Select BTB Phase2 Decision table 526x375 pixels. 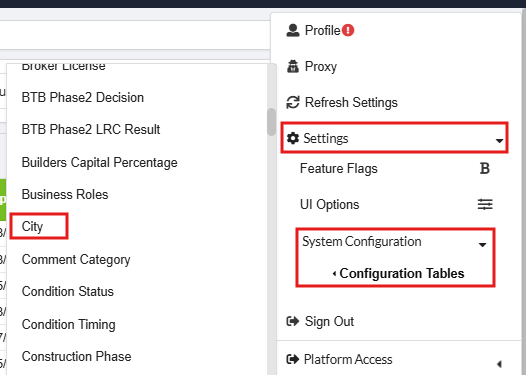[x=83, y=98]
